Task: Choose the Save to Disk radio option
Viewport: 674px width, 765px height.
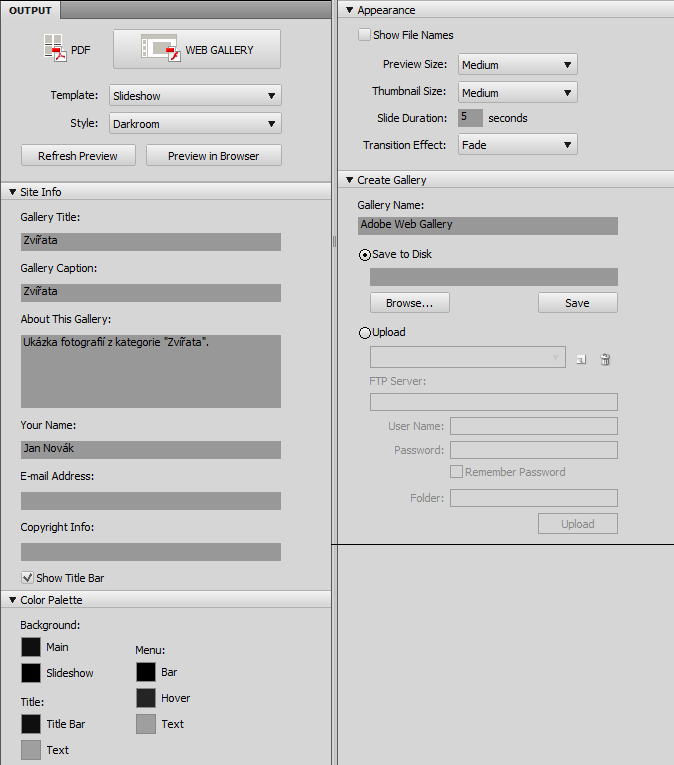Action: point(365,255)
